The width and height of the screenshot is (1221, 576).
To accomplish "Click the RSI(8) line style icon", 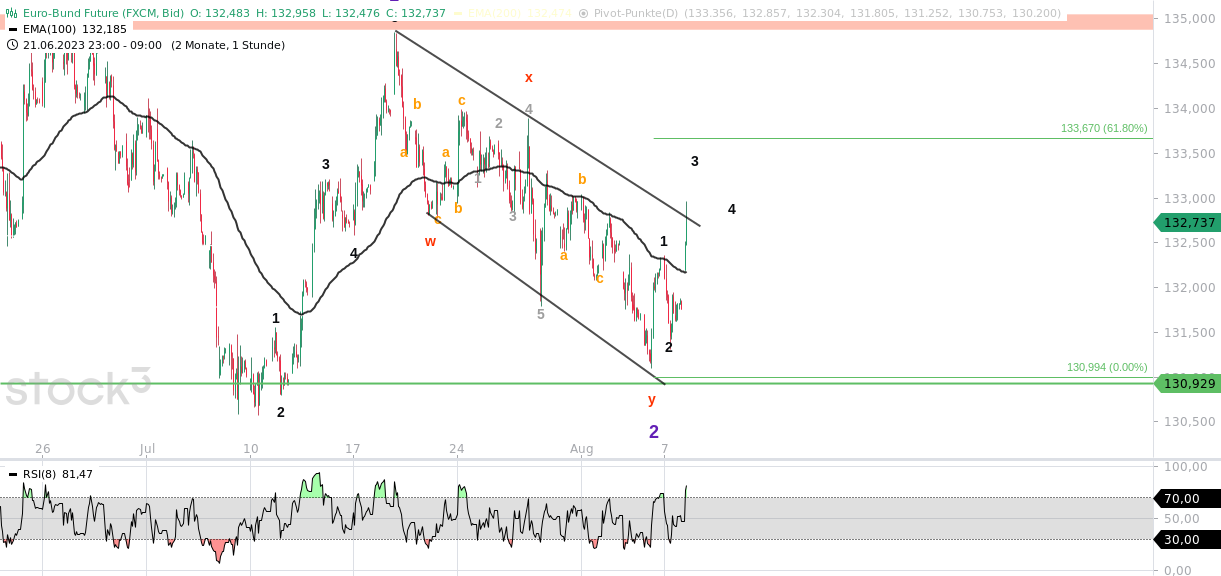I will coord(13,473).
